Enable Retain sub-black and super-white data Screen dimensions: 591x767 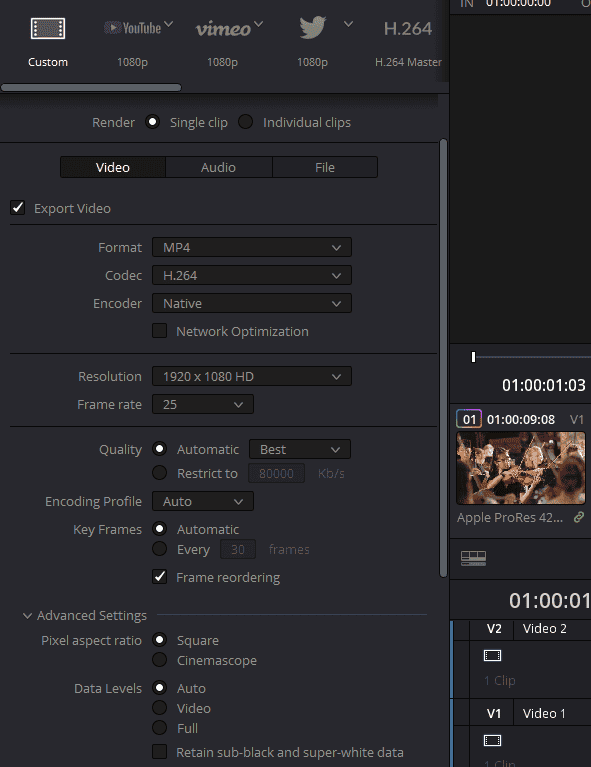click(159, 752)
